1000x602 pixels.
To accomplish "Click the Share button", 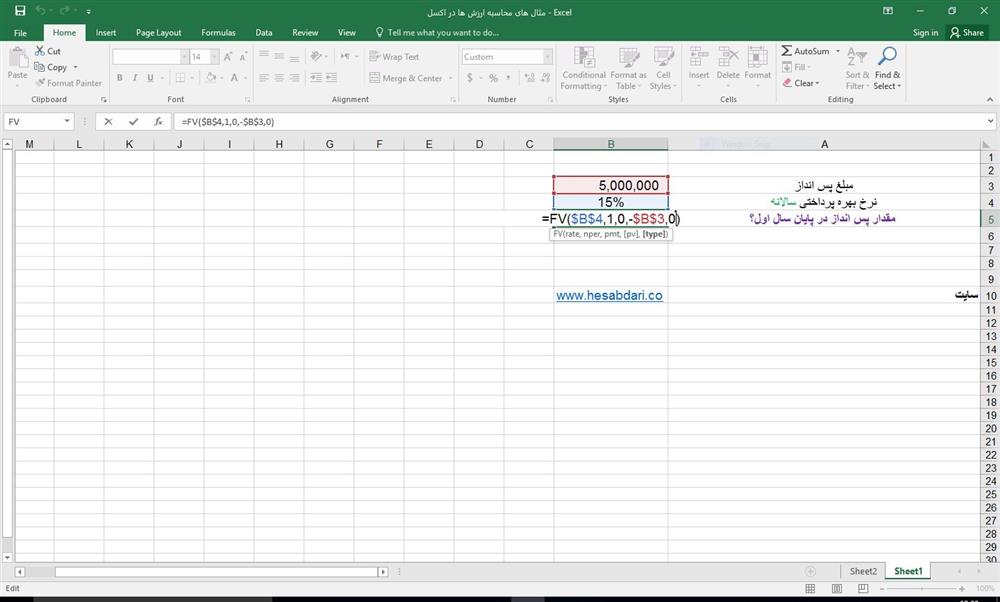I will tap(967, 32).
